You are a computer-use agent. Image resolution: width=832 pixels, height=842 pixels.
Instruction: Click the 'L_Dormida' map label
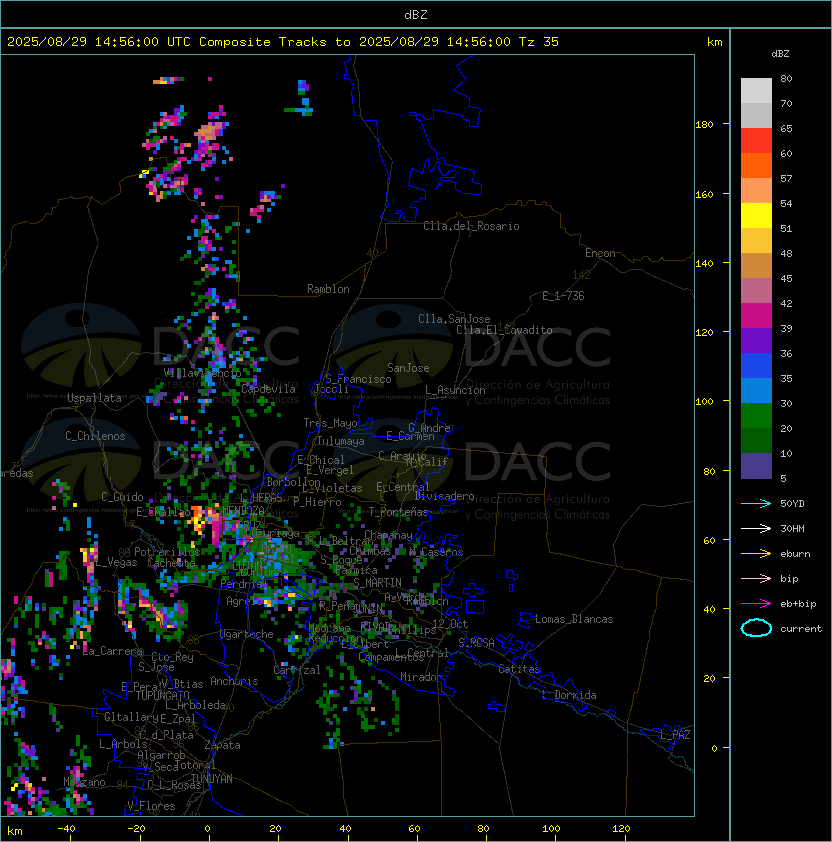tap(569, 695)
